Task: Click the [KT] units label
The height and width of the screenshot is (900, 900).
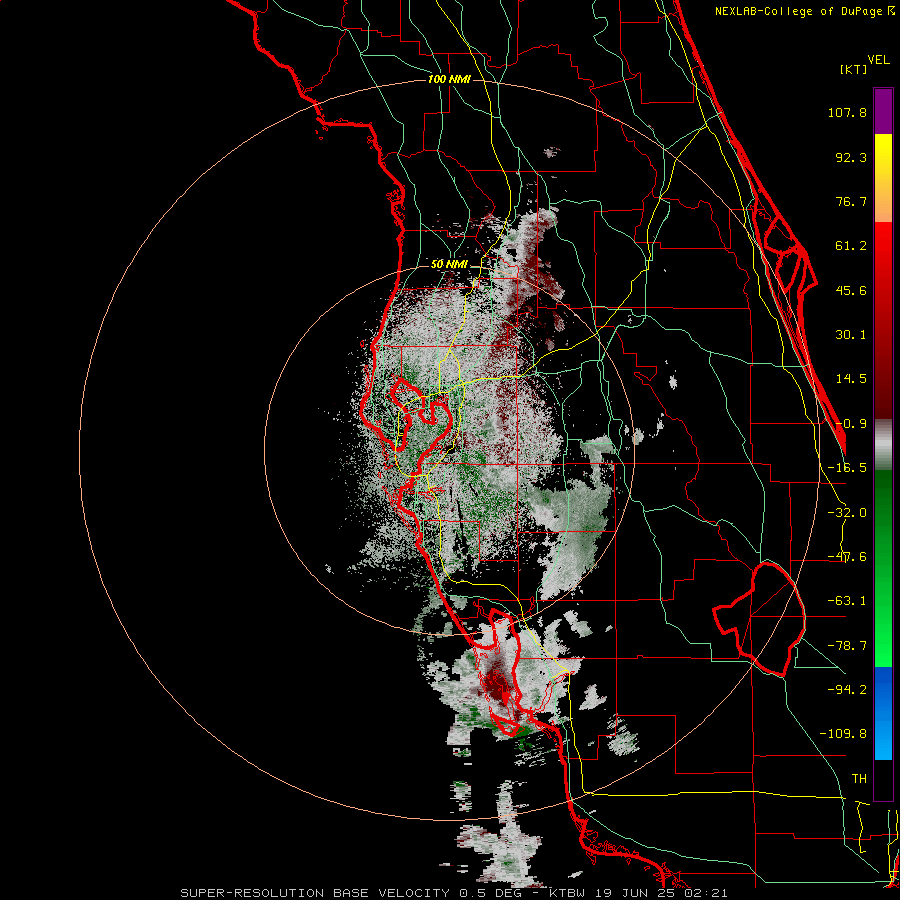Action: coord(854,69)
